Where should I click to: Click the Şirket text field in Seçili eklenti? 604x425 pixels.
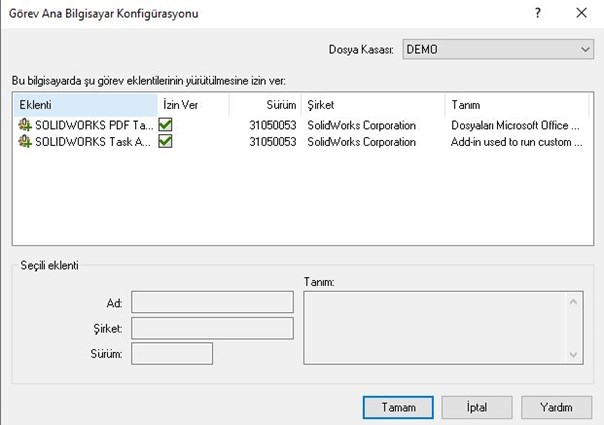(212, 328)
